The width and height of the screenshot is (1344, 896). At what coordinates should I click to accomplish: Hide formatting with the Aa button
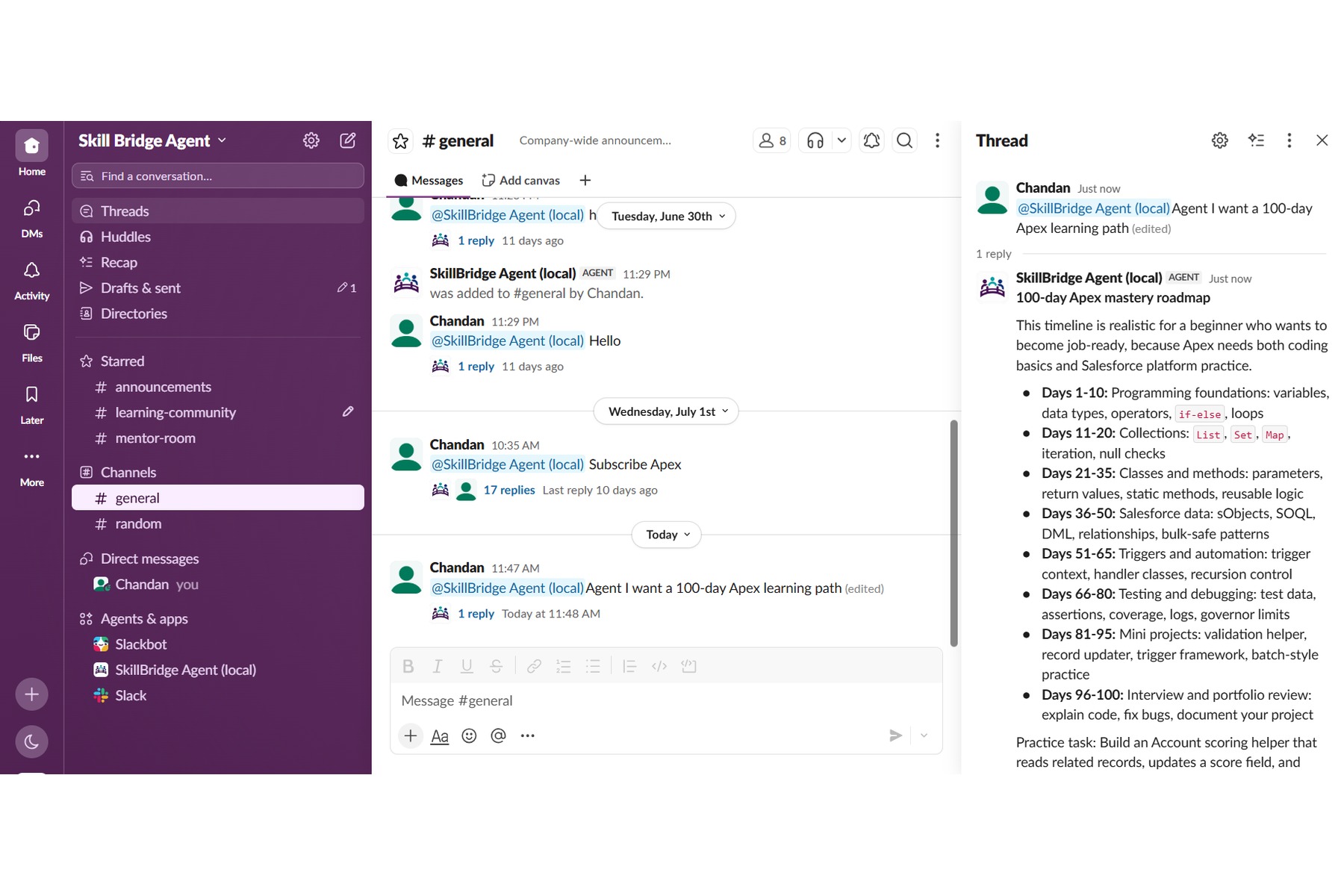(440, 735)
